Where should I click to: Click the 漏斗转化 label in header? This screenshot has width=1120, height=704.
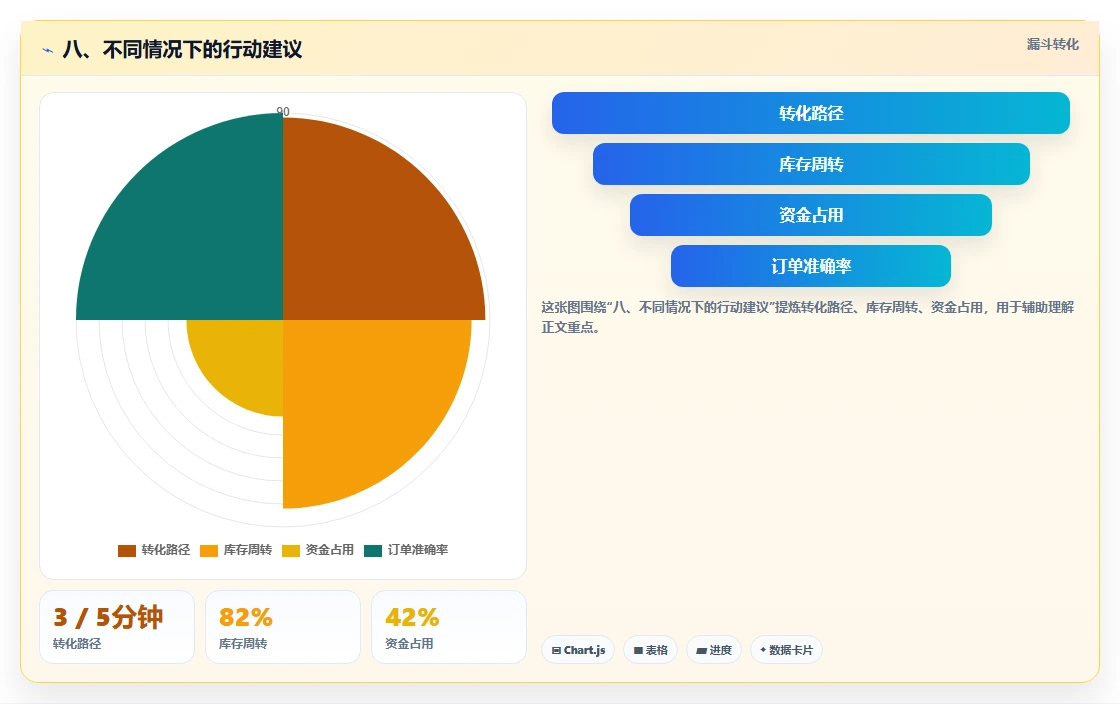click(x=1053, y=44)
